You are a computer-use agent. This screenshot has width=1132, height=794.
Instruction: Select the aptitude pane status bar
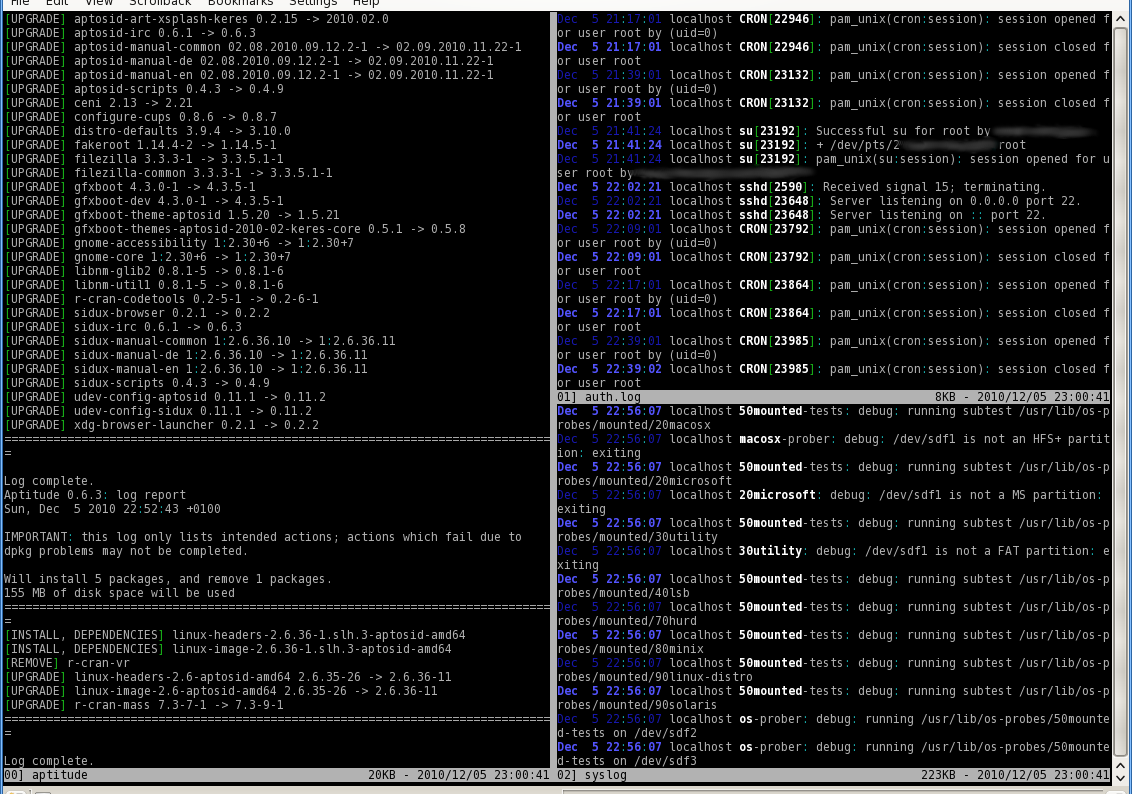pos(276,775)
